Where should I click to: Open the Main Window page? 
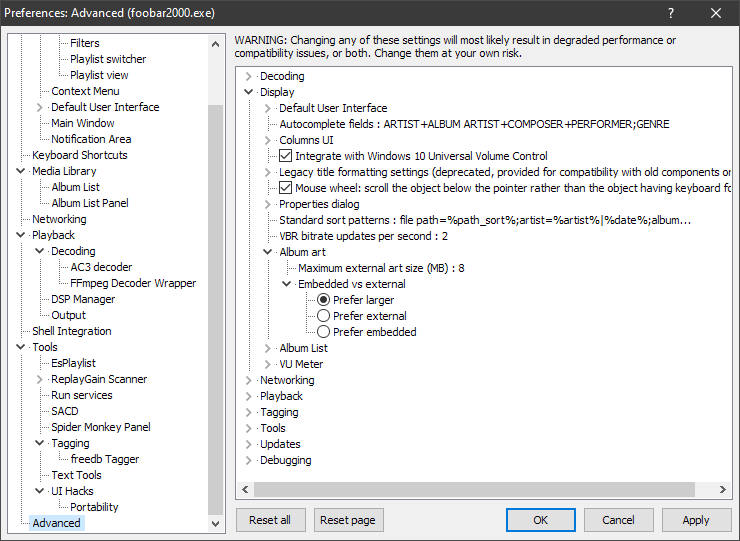[x=83, y=123]
